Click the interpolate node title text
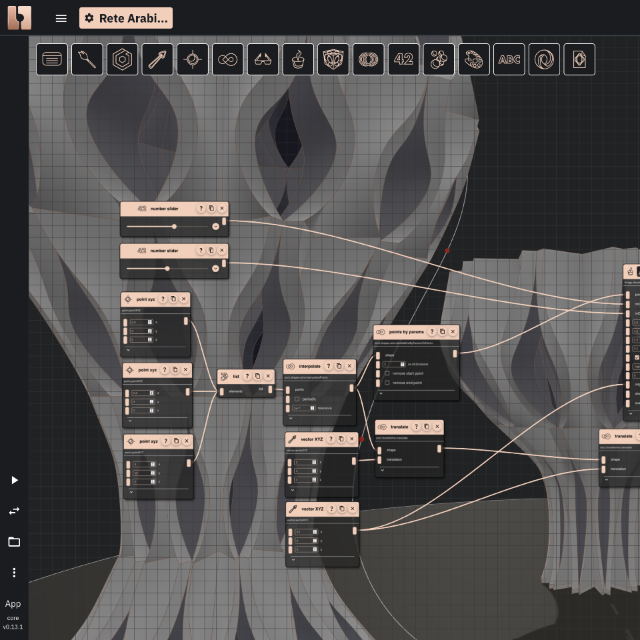 (x=309, y=366)
